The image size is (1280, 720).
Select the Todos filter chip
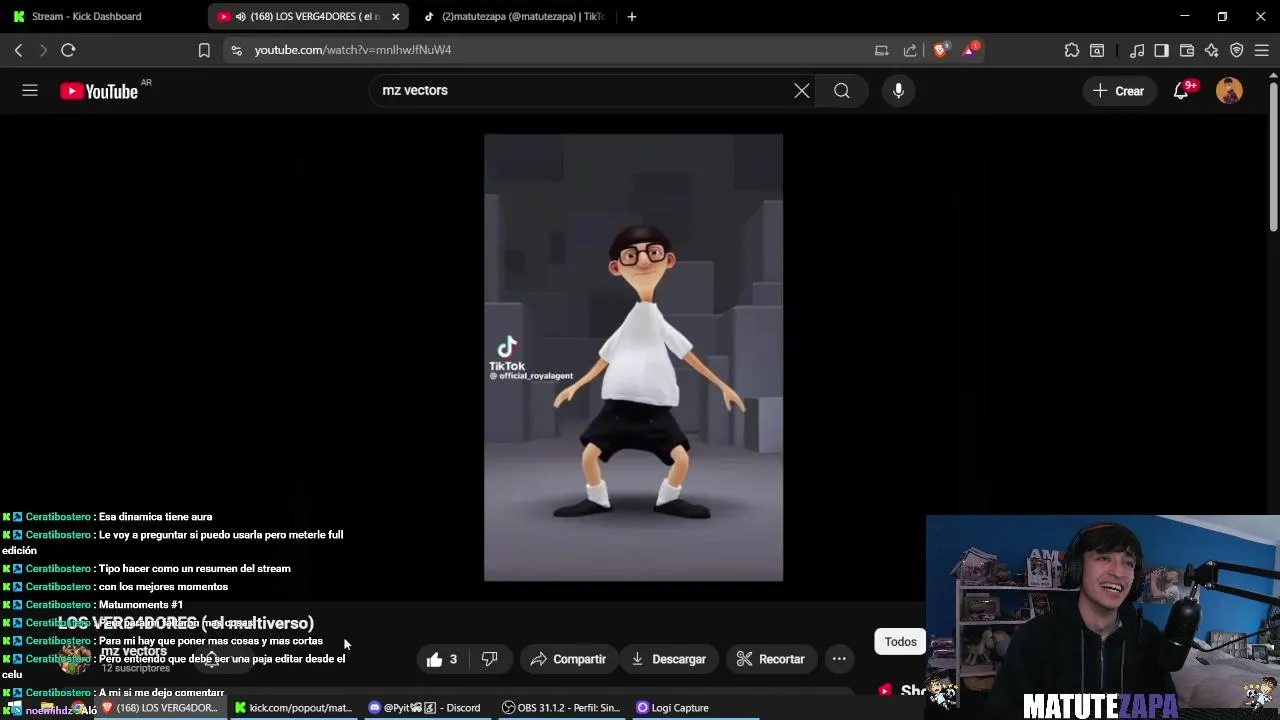(x=900, y=642)
